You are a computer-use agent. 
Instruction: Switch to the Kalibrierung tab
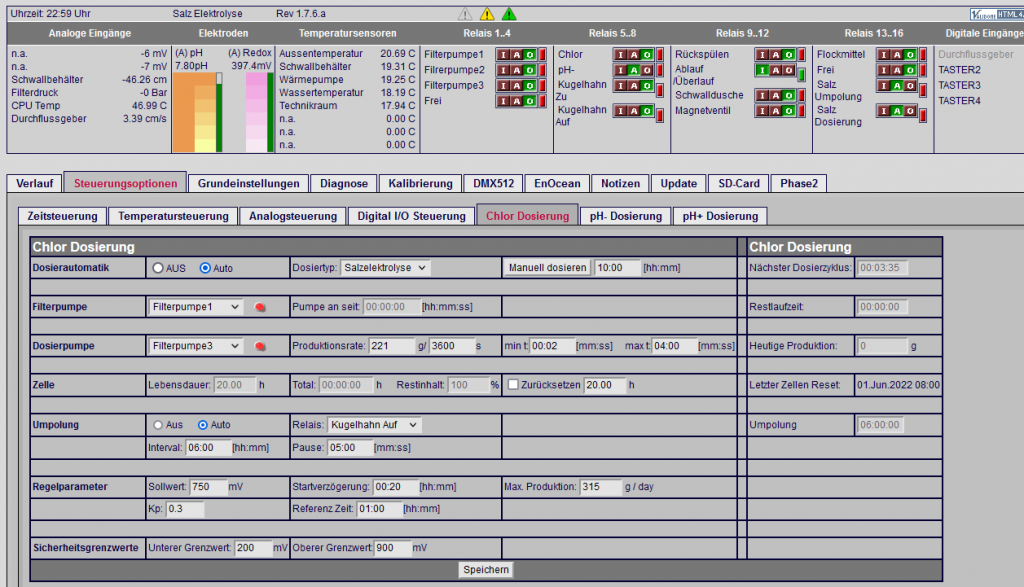[x=421, y=183]
